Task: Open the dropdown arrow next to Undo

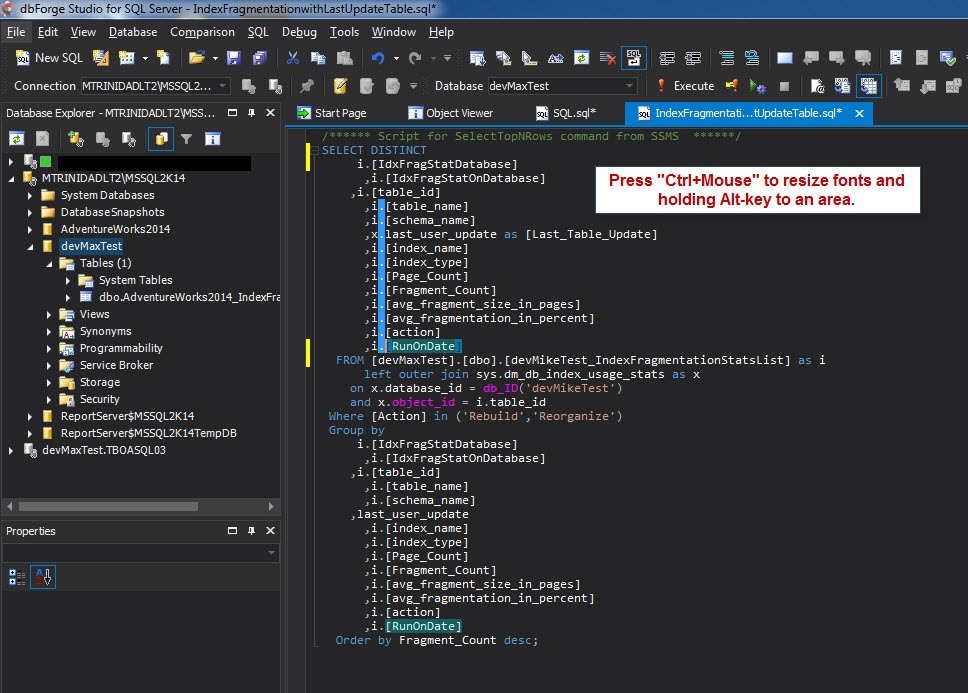Action: (x=396, y=59)
